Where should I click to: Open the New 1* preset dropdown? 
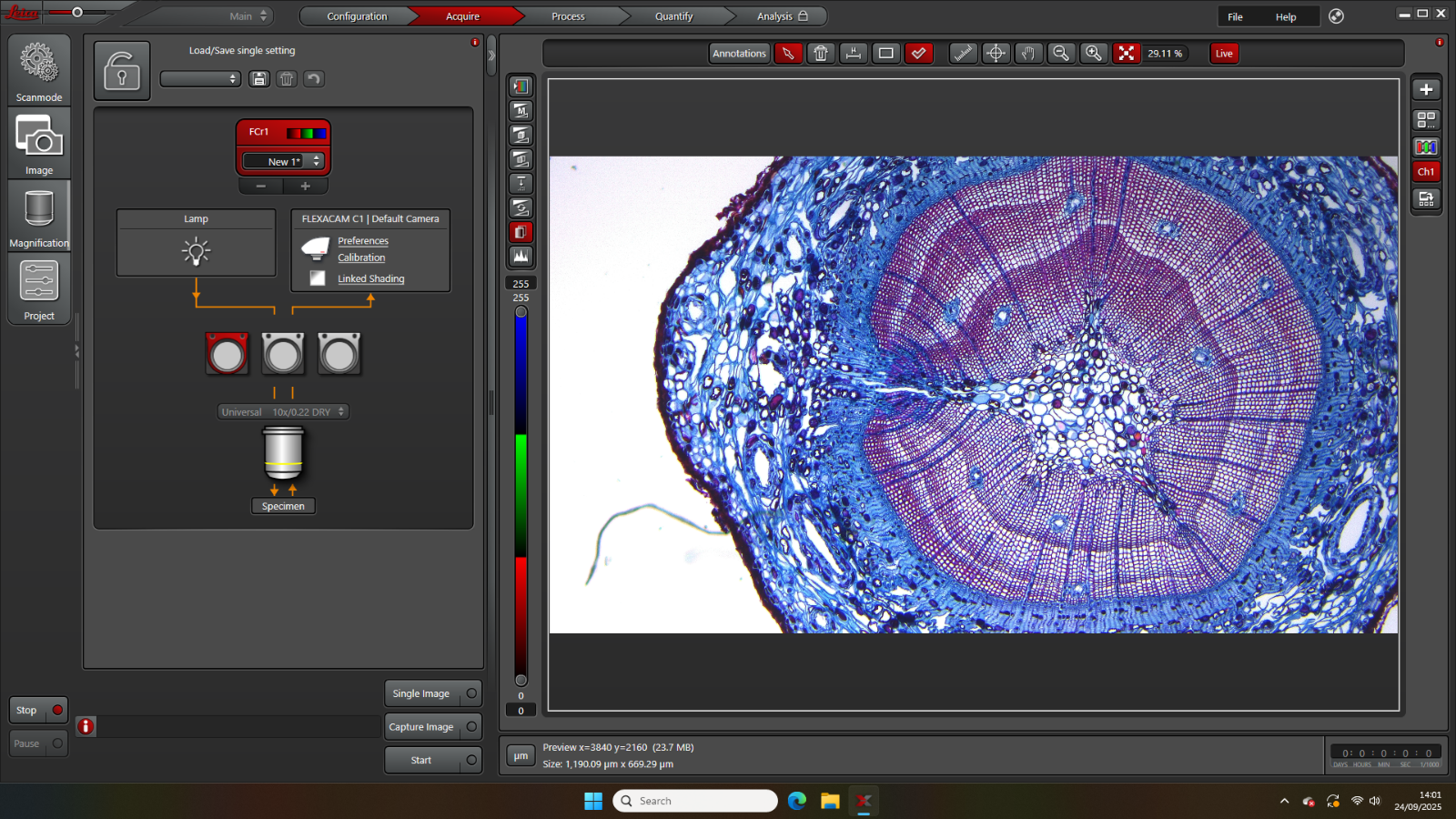click(283, 161)
